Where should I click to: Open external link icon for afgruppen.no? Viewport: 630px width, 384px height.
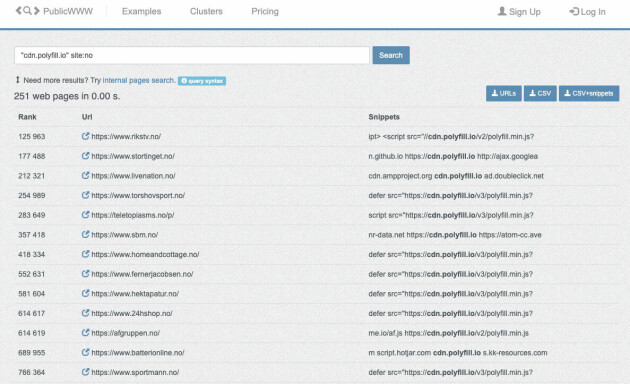click(85, 333)
